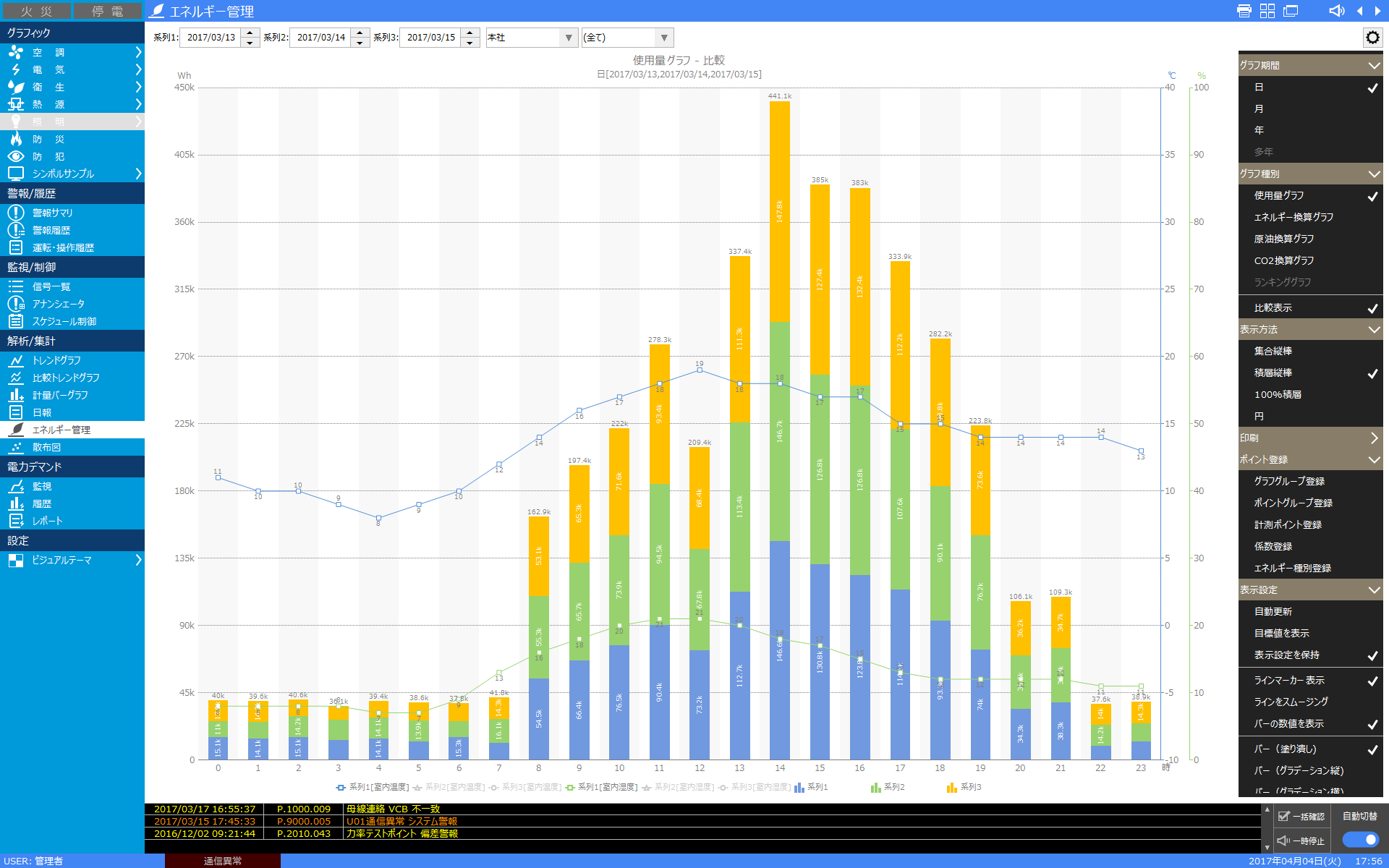This screenshot has height=868, width=1389.
Task: Open the settings gear icon
Action: (x=1372, y=38)
